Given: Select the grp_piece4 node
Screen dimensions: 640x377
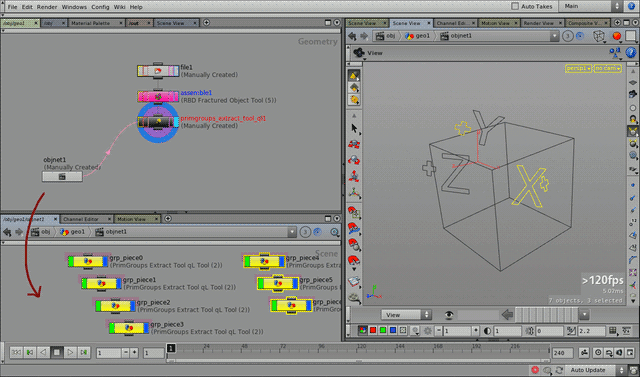Looking at the screenshot, I should pos(264,261).
